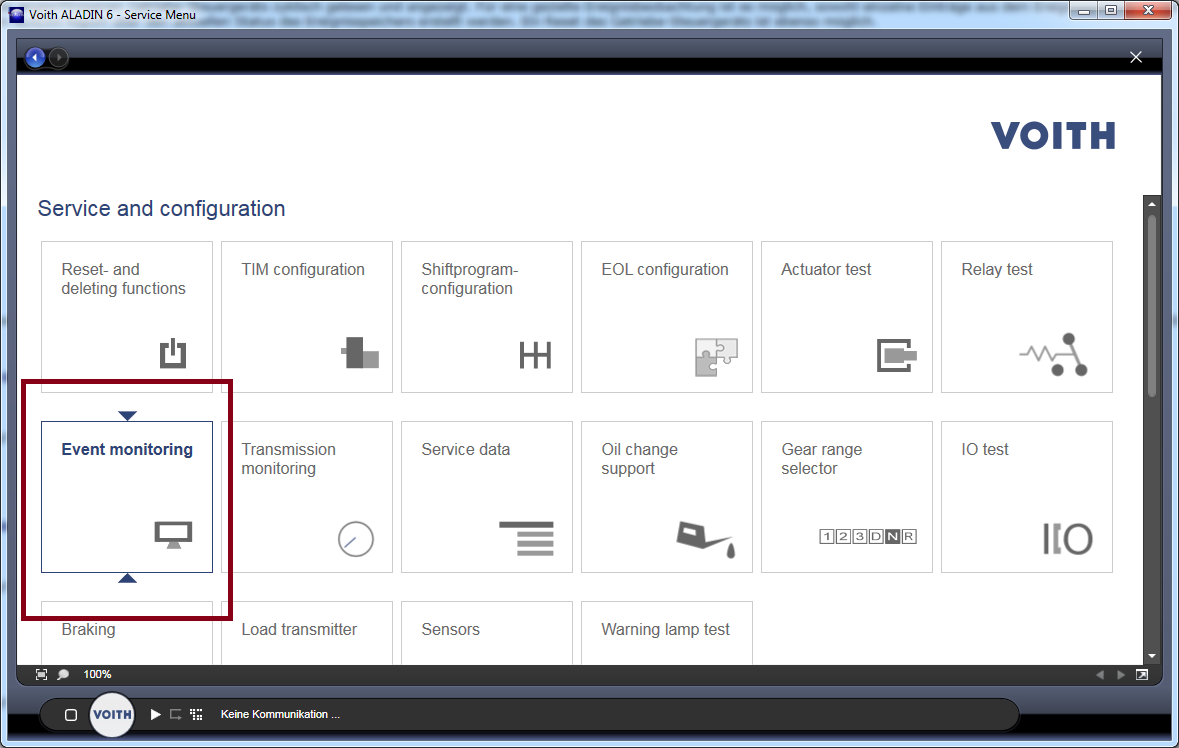The image size is (1179, 748).
Task: Select the Load transmitter tile
Action: tap(307, 632)
